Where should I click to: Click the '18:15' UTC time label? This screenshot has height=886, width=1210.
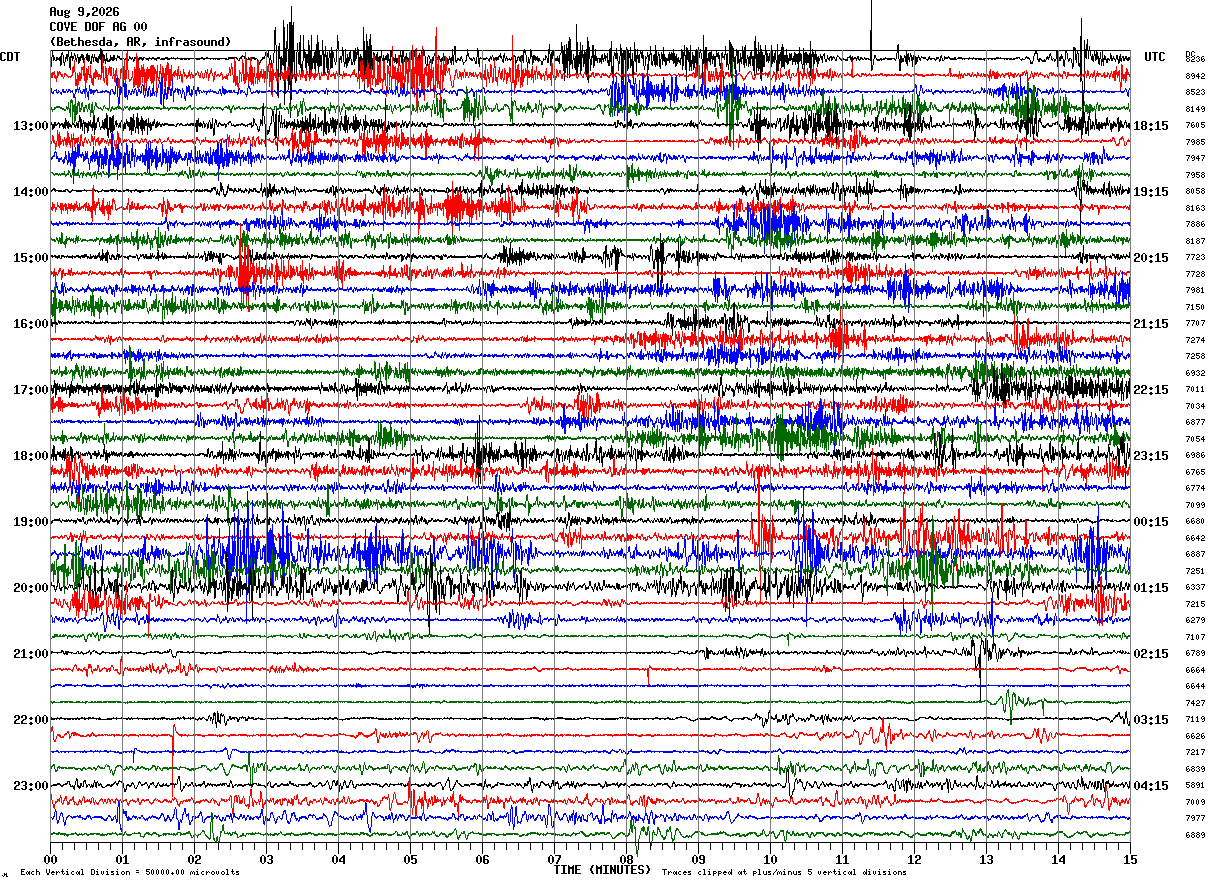pyautogui.click(x=1151, y=126)
